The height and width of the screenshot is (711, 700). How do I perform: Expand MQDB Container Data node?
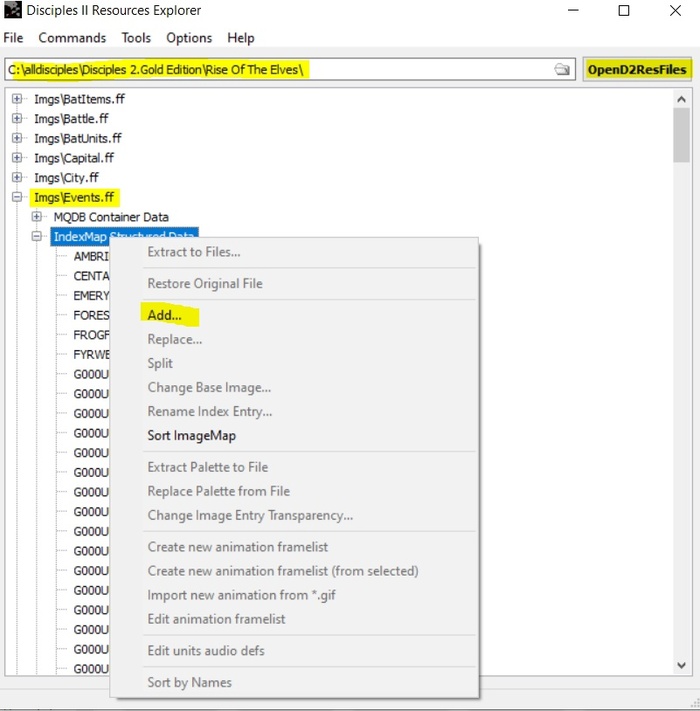(x=37, y=217)
